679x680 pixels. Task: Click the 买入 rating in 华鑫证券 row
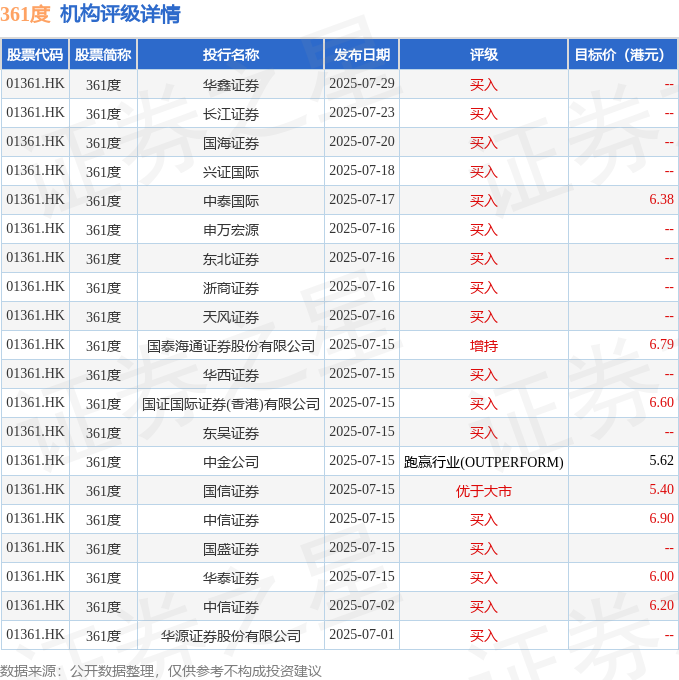(x=483, y=85)
